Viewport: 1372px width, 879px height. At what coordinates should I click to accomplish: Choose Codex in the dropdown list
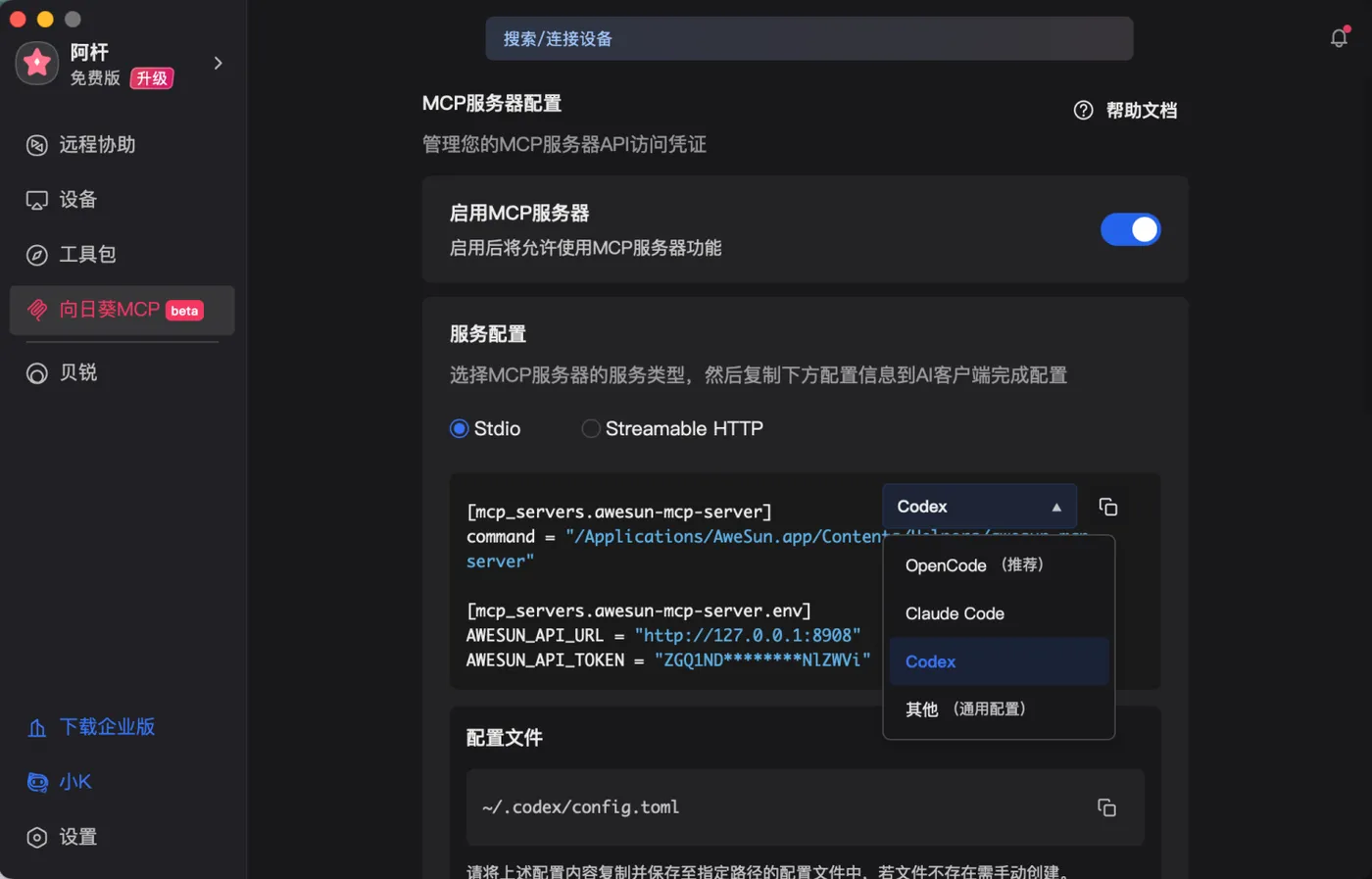tap(999, 661)
